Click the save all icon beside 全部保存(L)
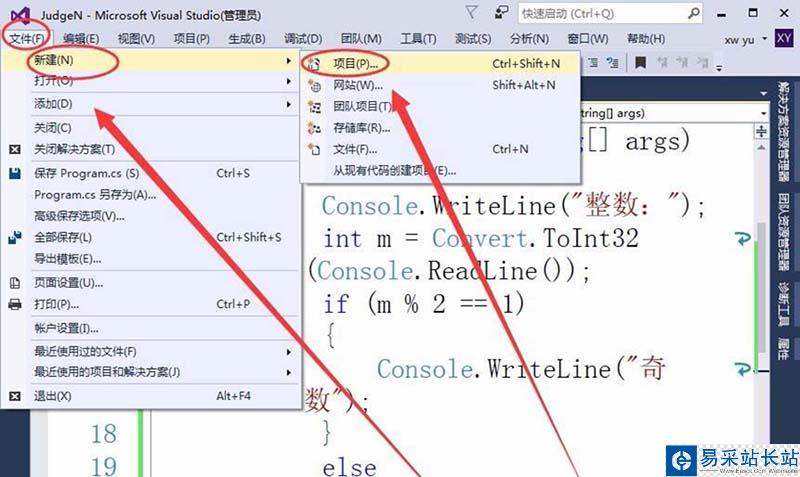This screenshot has height=477, width=800. pyautogui.click(x=15, y=238)
